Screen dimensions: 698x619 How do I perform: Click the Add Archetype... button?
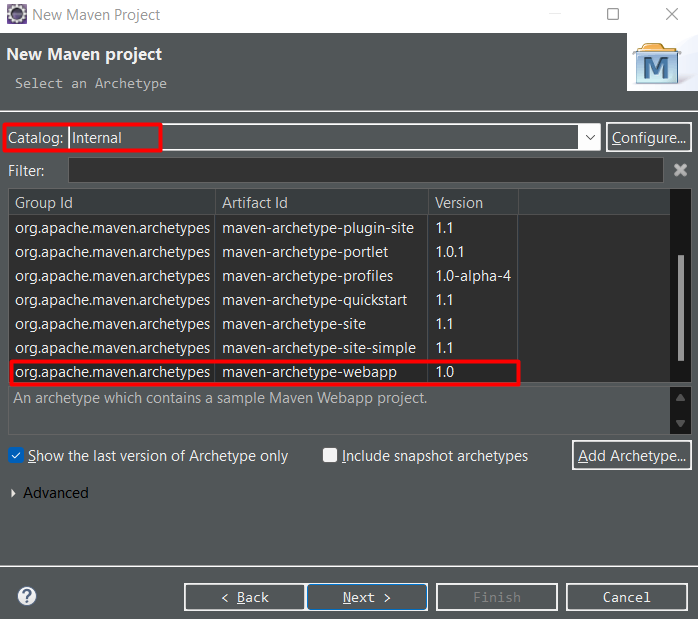pos(632,455)
